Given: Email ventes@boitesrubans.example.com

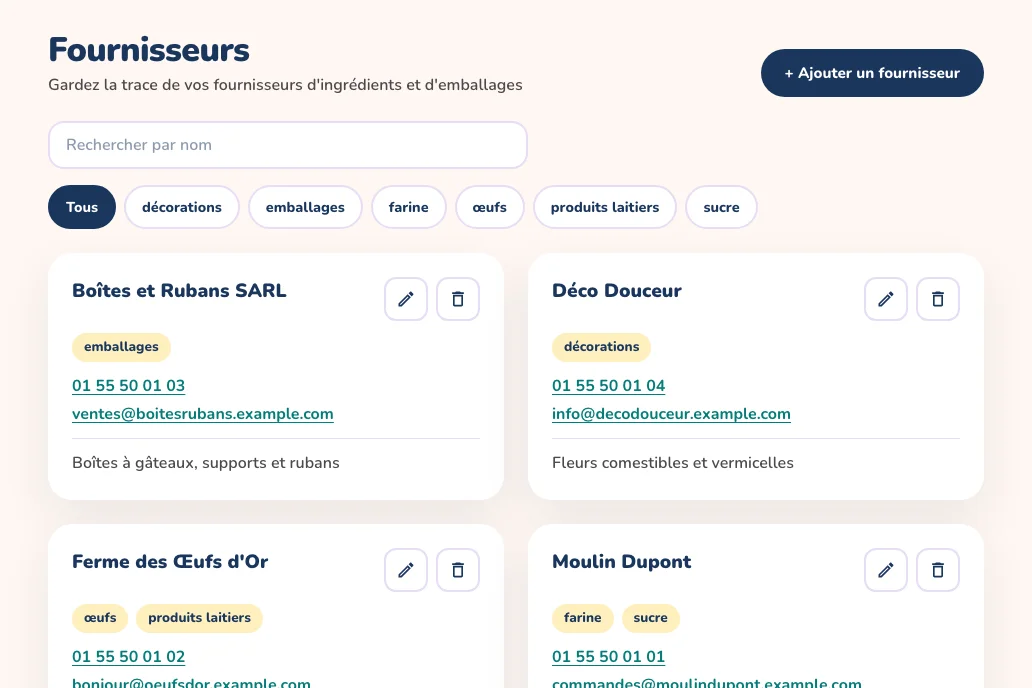Looking at the screenshot, I should tap(203, 414).
